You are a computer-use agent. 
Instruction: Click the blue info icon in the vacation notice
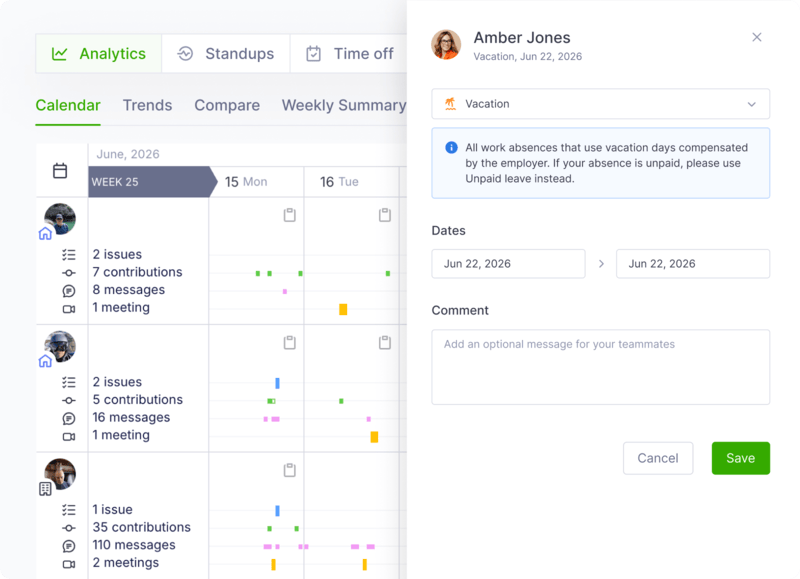pos(451,147)
